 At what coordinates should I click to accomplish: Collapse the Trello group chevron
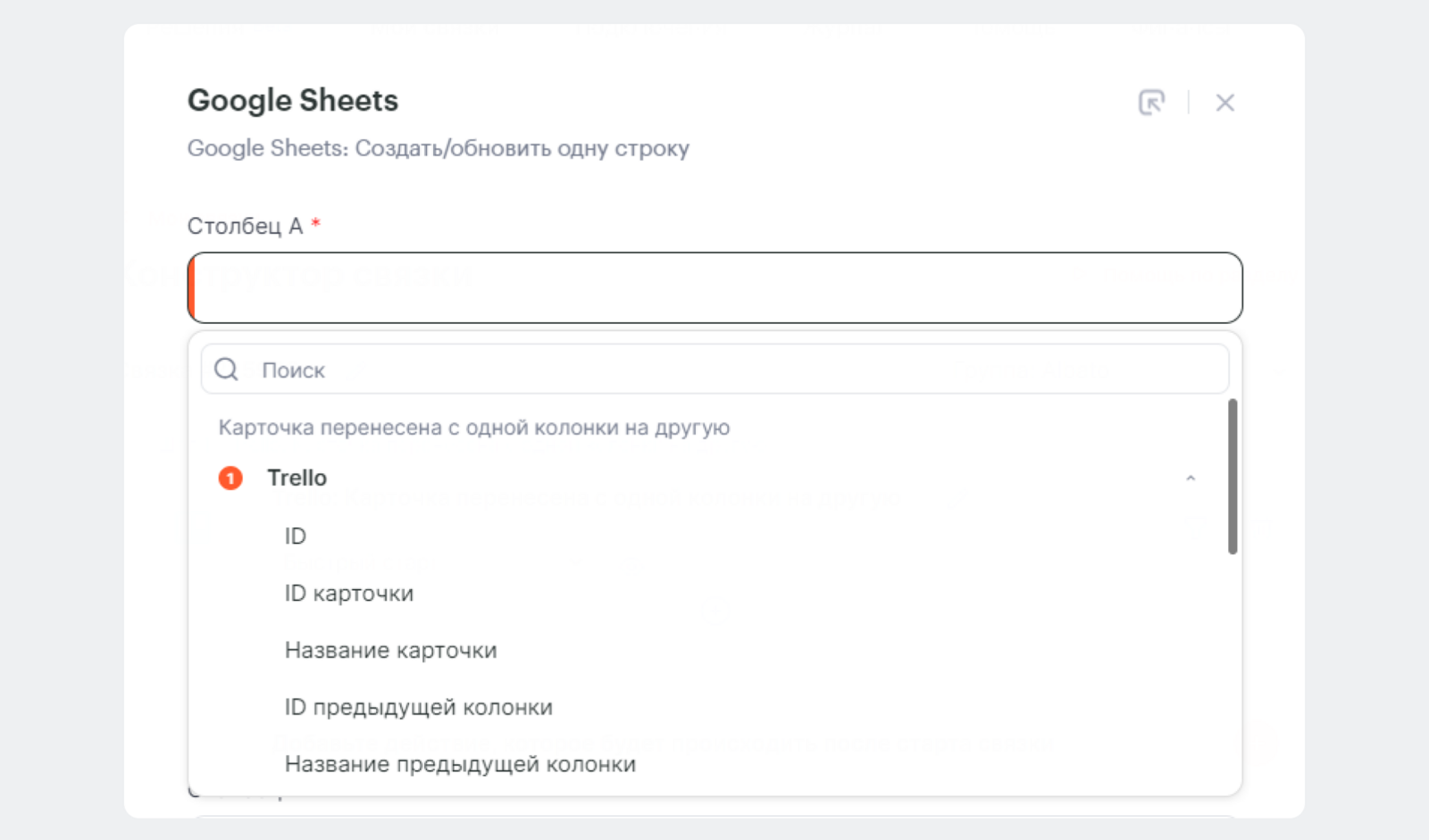[1190, 478]
